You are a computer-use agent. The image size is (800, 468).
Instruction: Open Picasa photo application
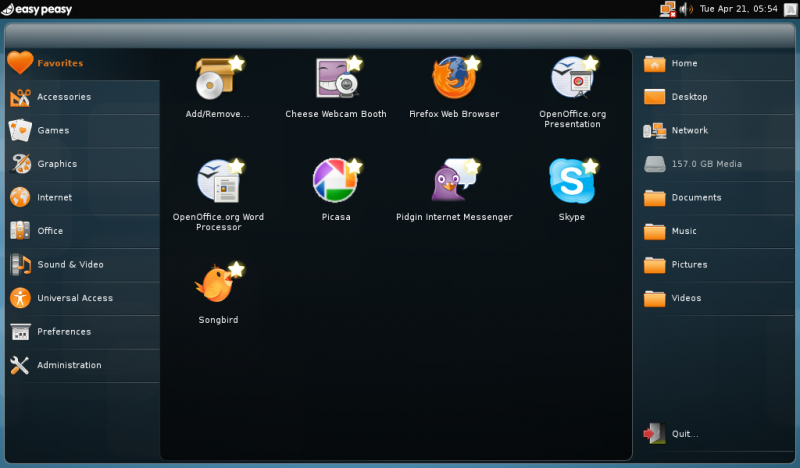335,183
